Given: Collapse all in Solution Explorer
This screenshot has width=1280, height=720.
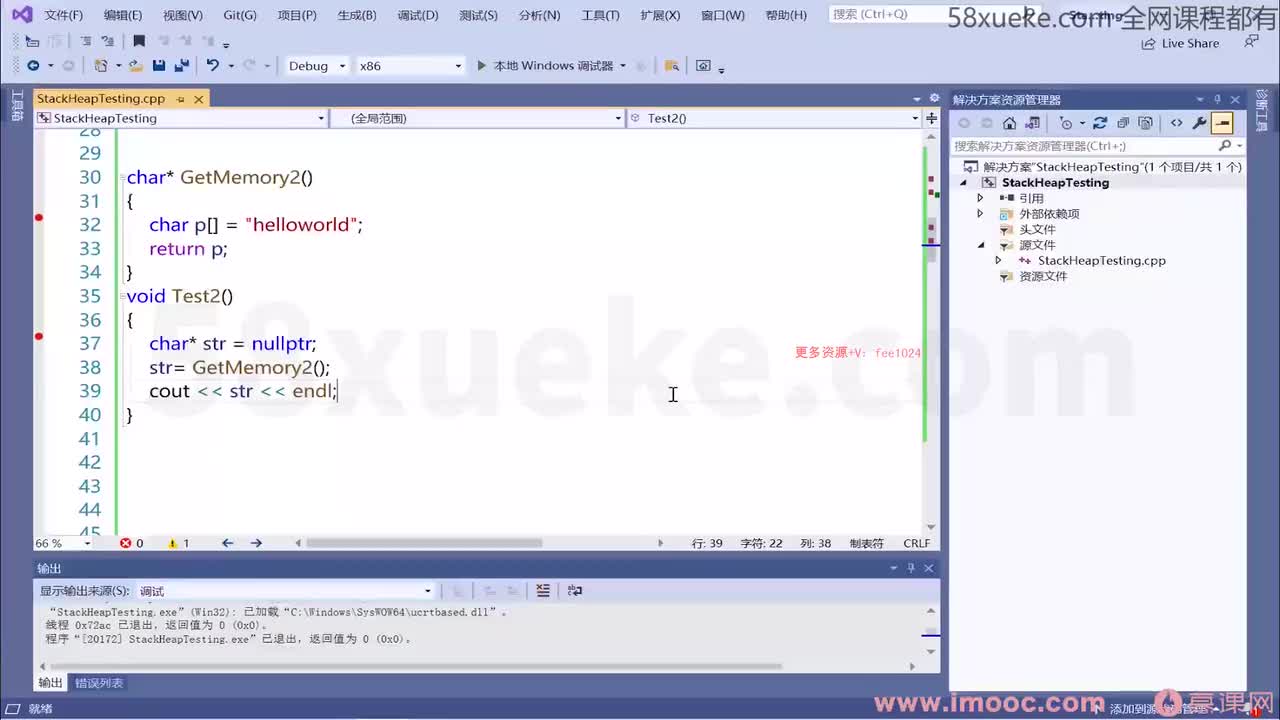Looking at the screenshot, I should click(x=1123, y=123).
